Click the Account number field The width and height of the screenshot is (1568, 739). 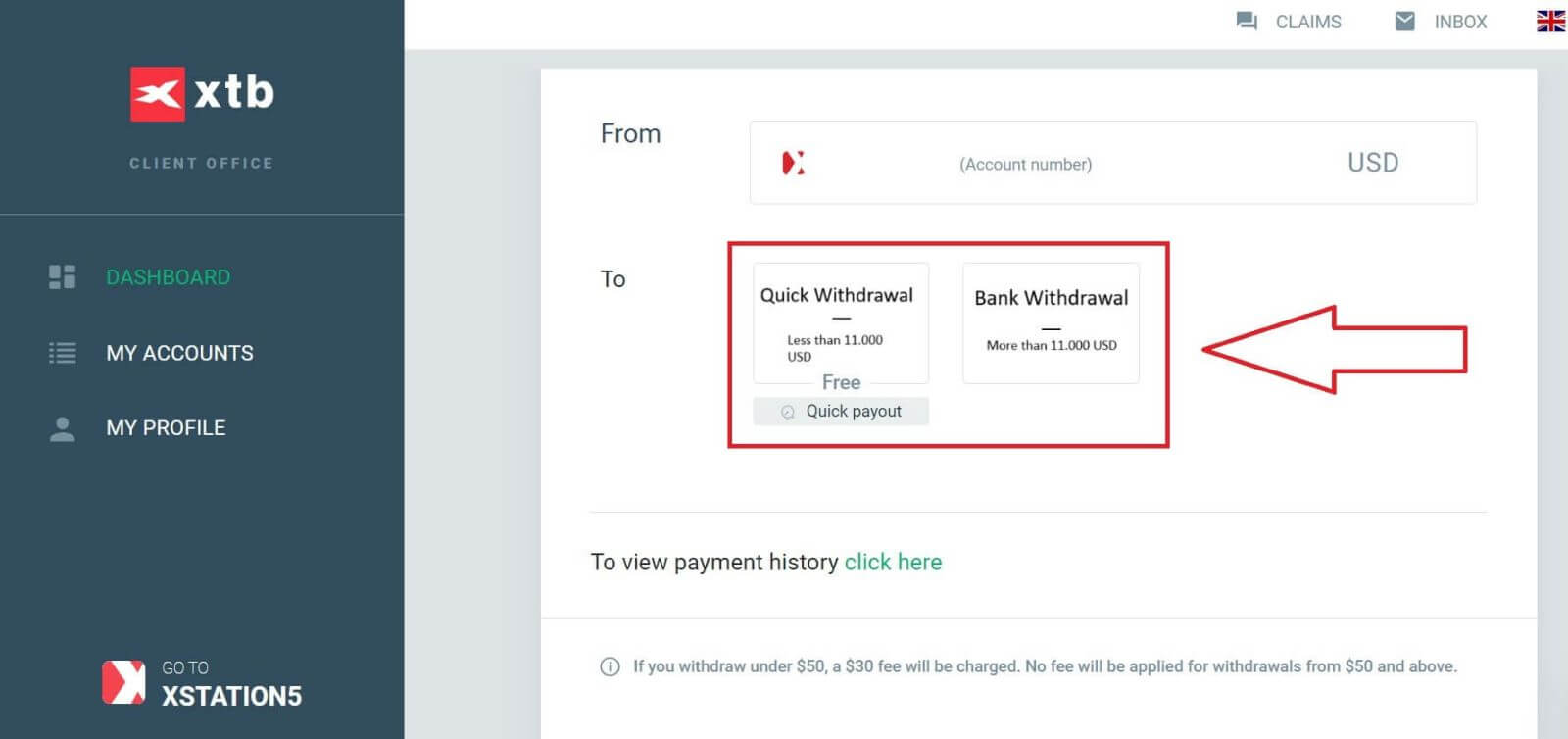pyautogui.click(x=1025, y=164)
